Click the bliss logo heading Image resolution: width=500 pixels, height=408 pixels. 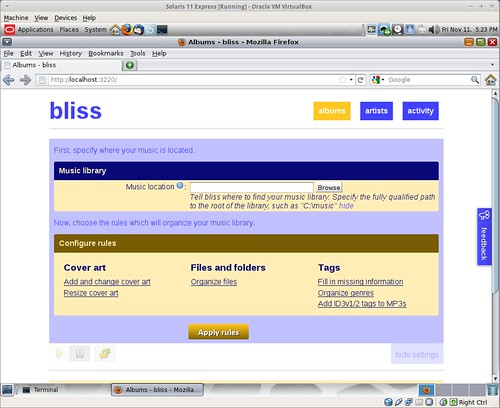76,111
